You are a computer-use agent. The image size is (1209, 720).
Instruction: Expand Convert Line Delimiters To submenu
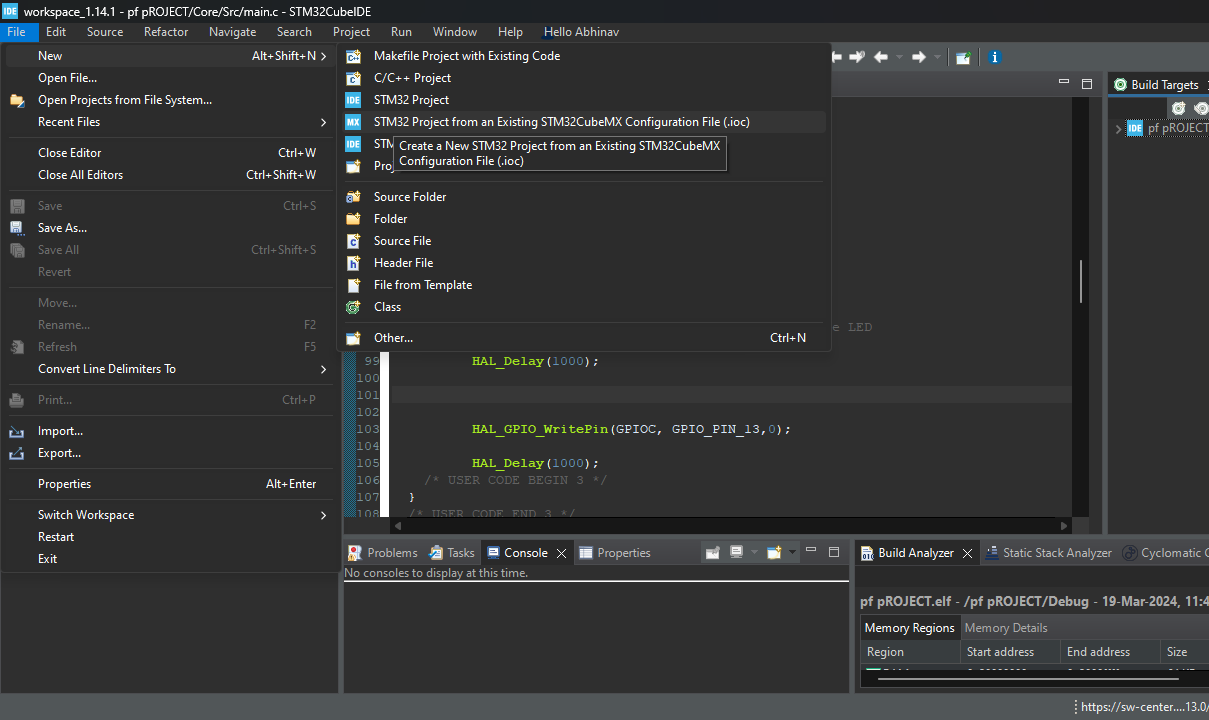pyautogui.click(x=170, y=369)
